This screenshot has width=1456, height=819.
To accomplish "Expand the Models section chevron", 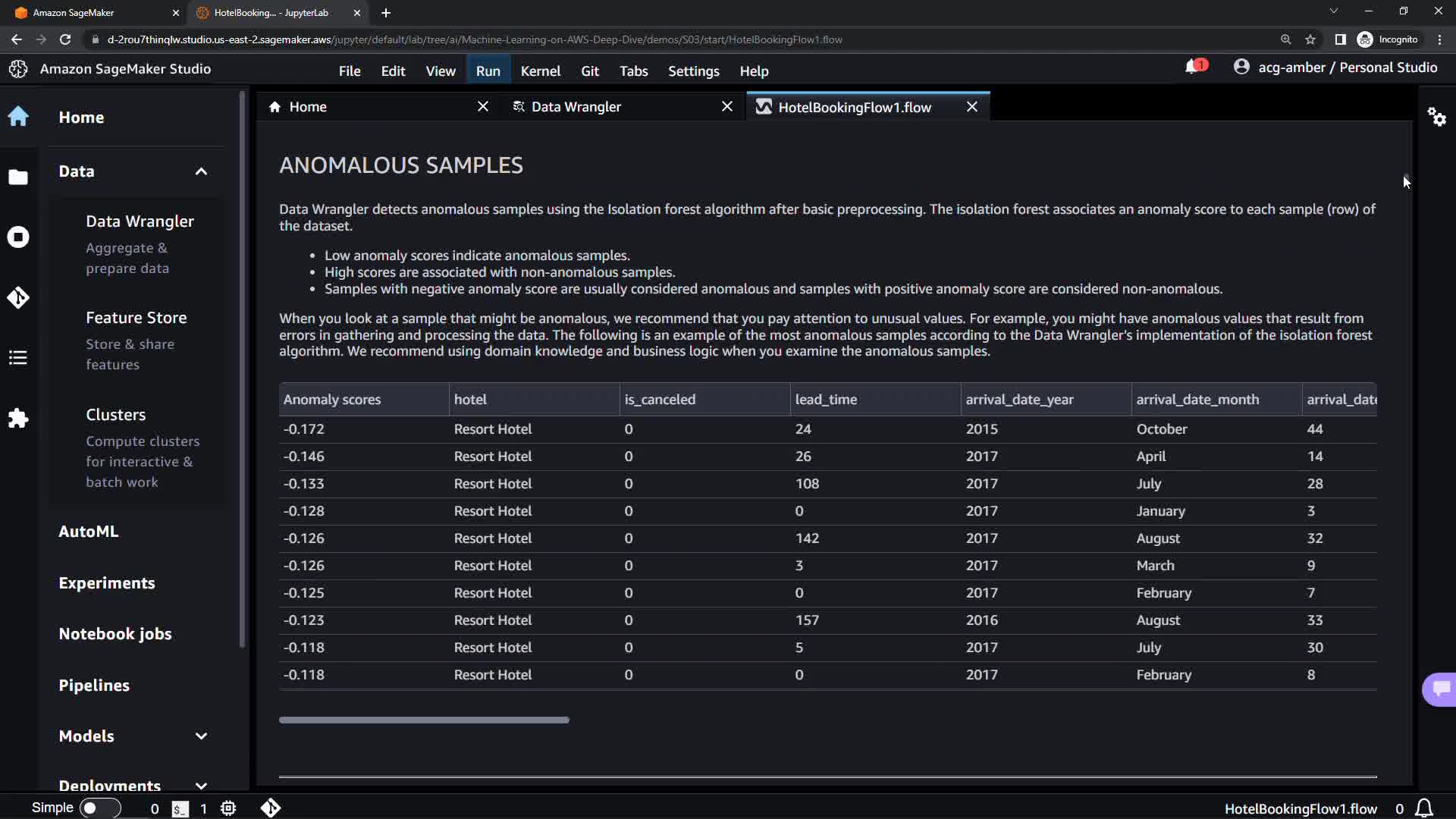I will point(201,736).
